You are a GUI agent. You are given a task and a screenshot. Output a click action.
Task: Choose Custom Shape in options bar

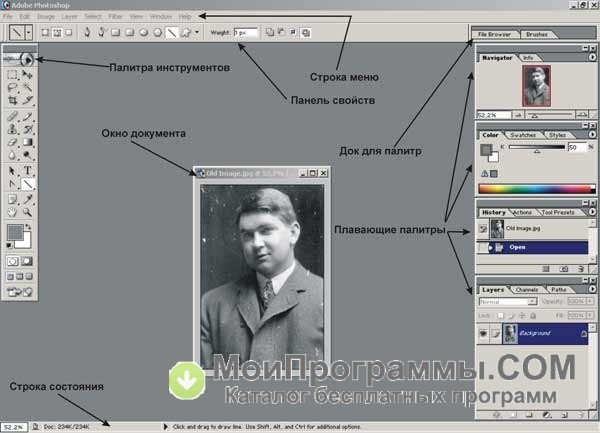[186, 33]
